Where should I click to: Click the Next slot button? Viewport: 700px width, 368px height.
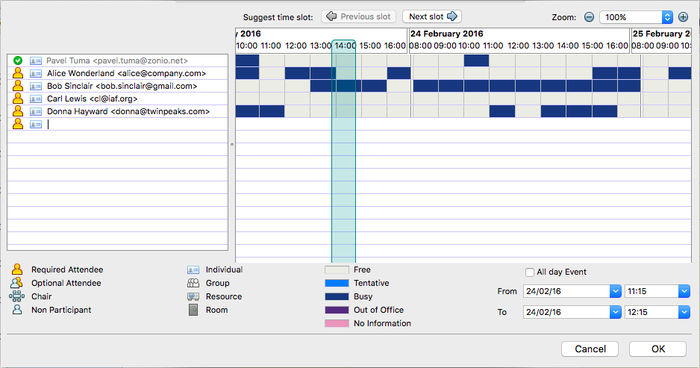432,17
